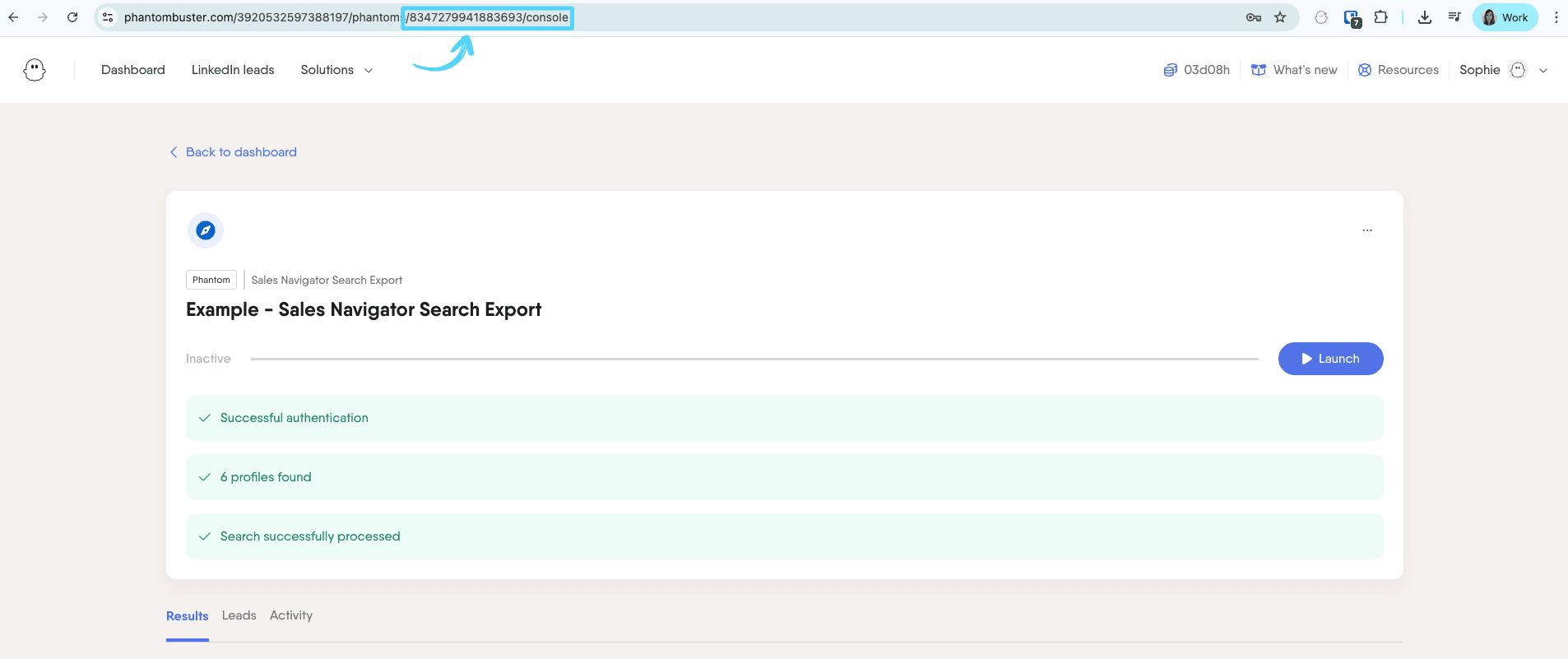
Task: Select the Results tab
Action: click(x=188, y=616)
